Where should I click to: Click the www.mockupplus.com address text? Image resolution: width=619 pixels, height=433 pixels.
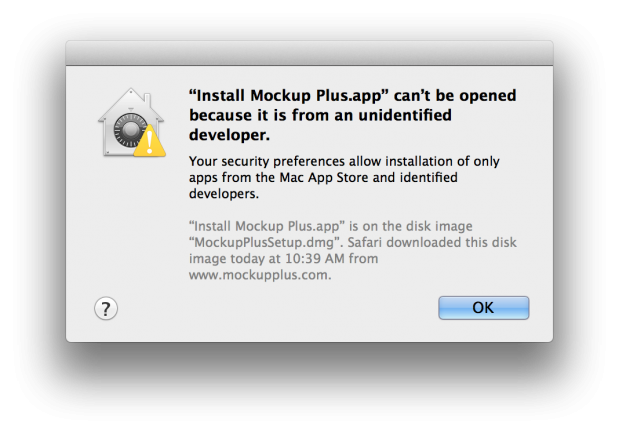point(260,275)
